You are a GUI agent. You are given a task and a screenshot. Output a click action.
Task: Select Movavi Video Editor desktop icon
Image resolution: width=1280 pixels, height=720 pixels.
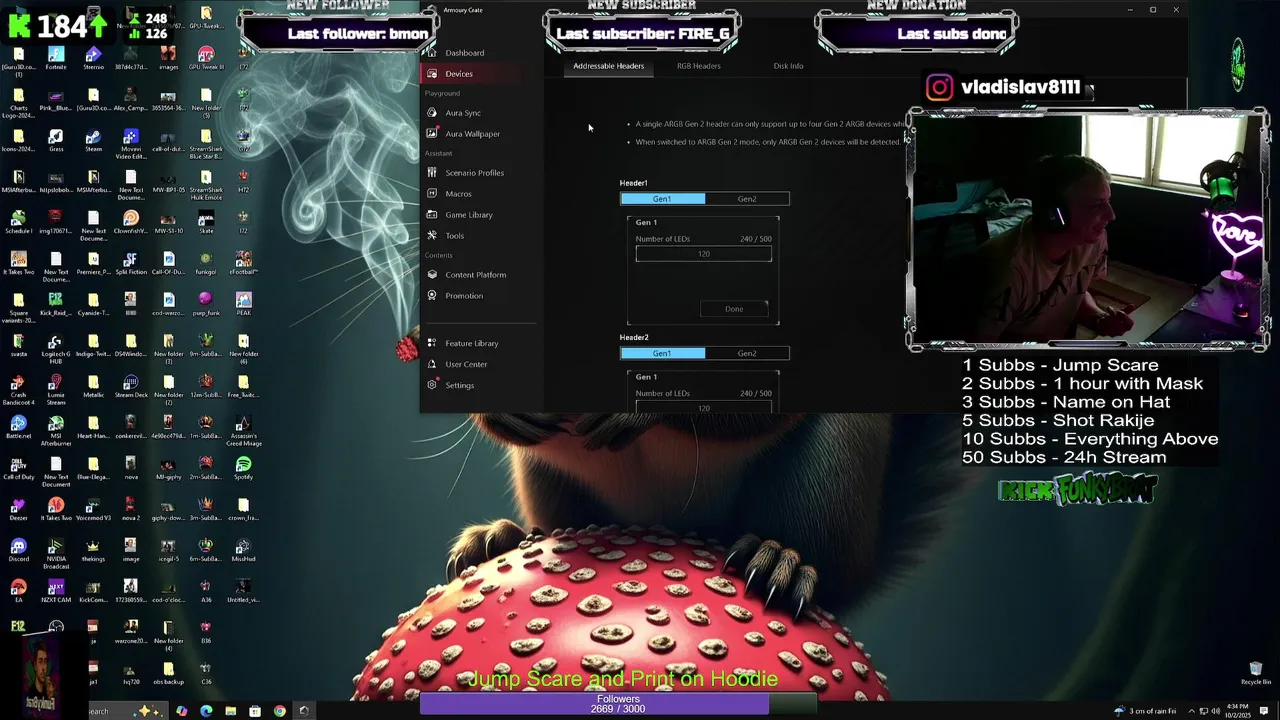131,144
